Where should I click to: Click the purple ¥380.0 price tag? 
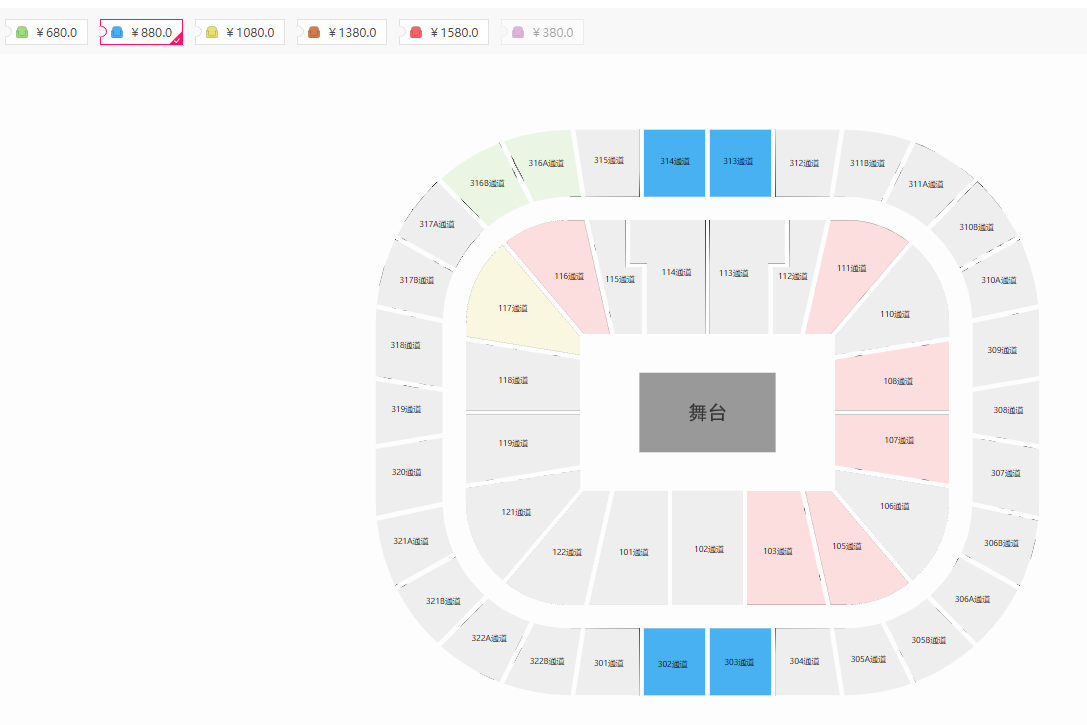point(542,33)
